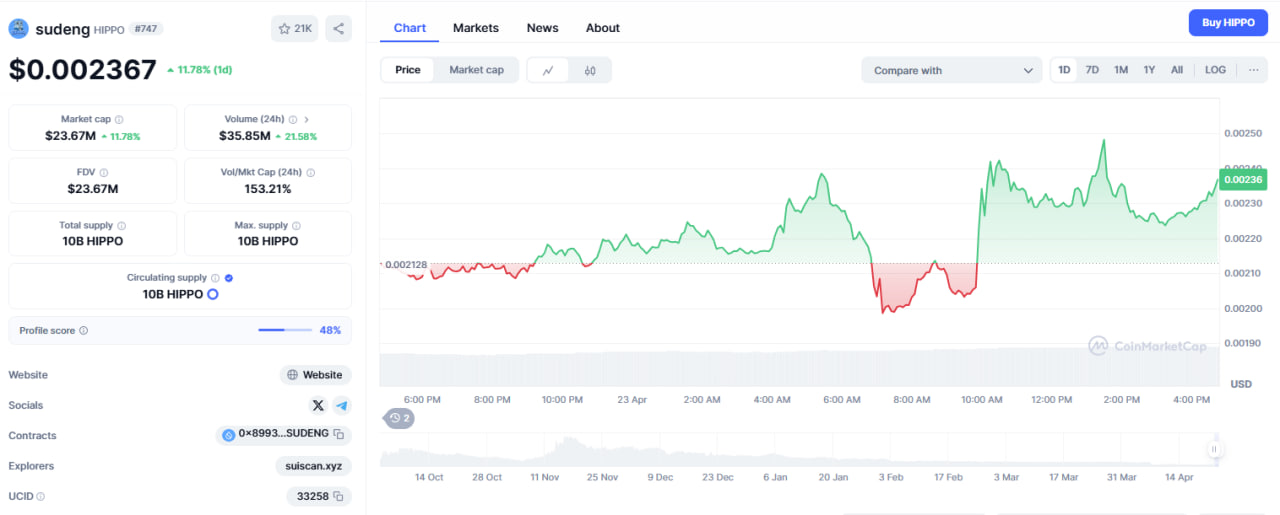Screen dimensions: 1280x515
Task: Click the Buy HIPPO button
Action: (x=1227, y=23)
